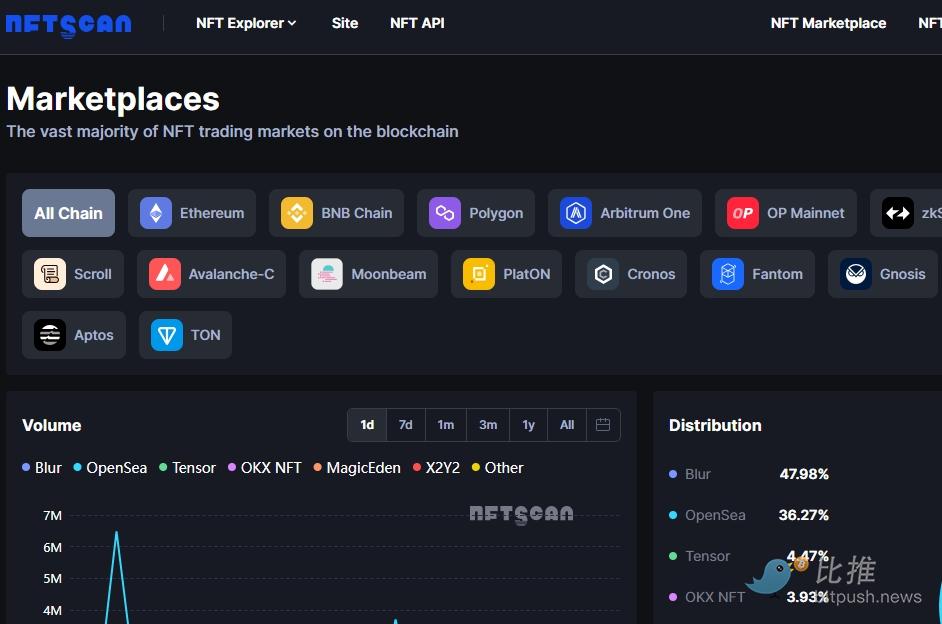Toggle the Tensor series in legend
This screenshot has width=942, height=624.
187,468
